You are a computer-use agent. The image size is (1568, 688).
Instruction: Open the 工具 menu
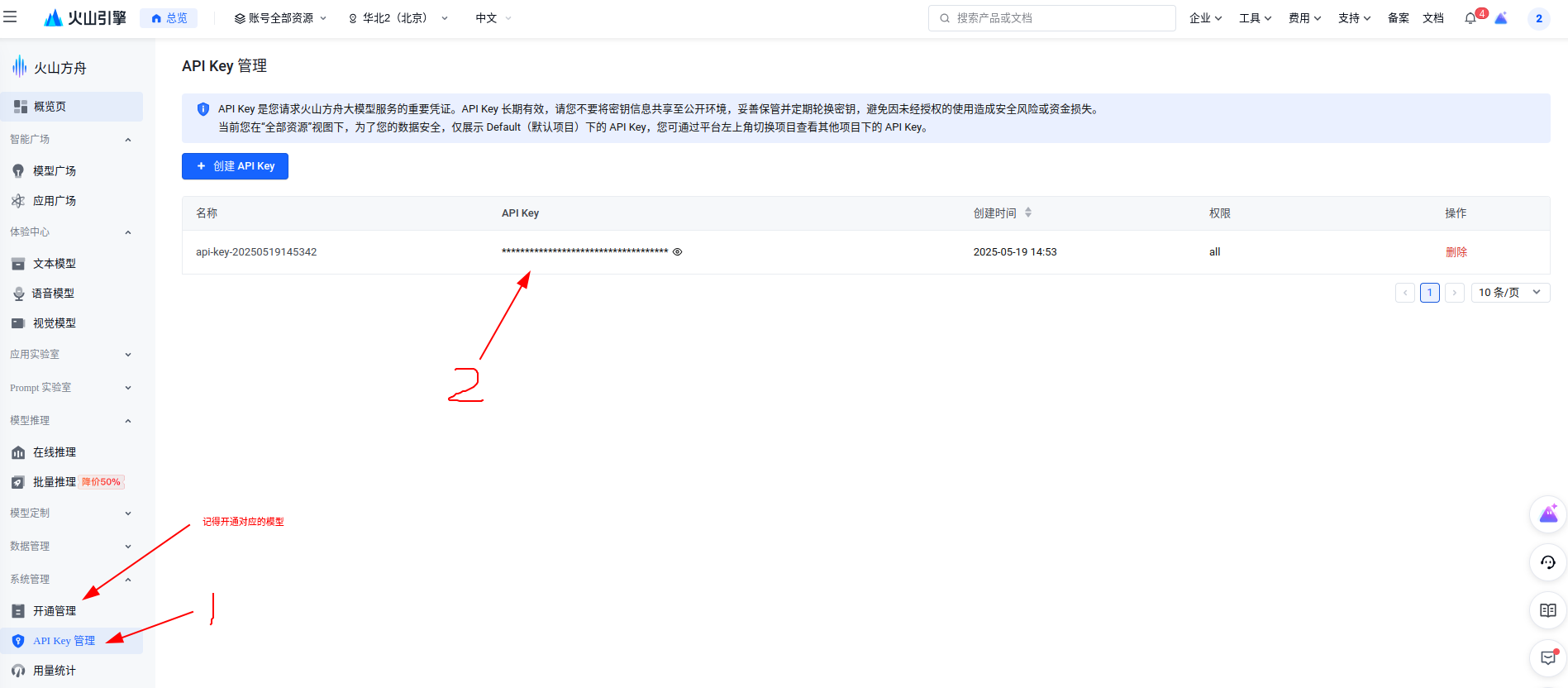point(1255,18)
